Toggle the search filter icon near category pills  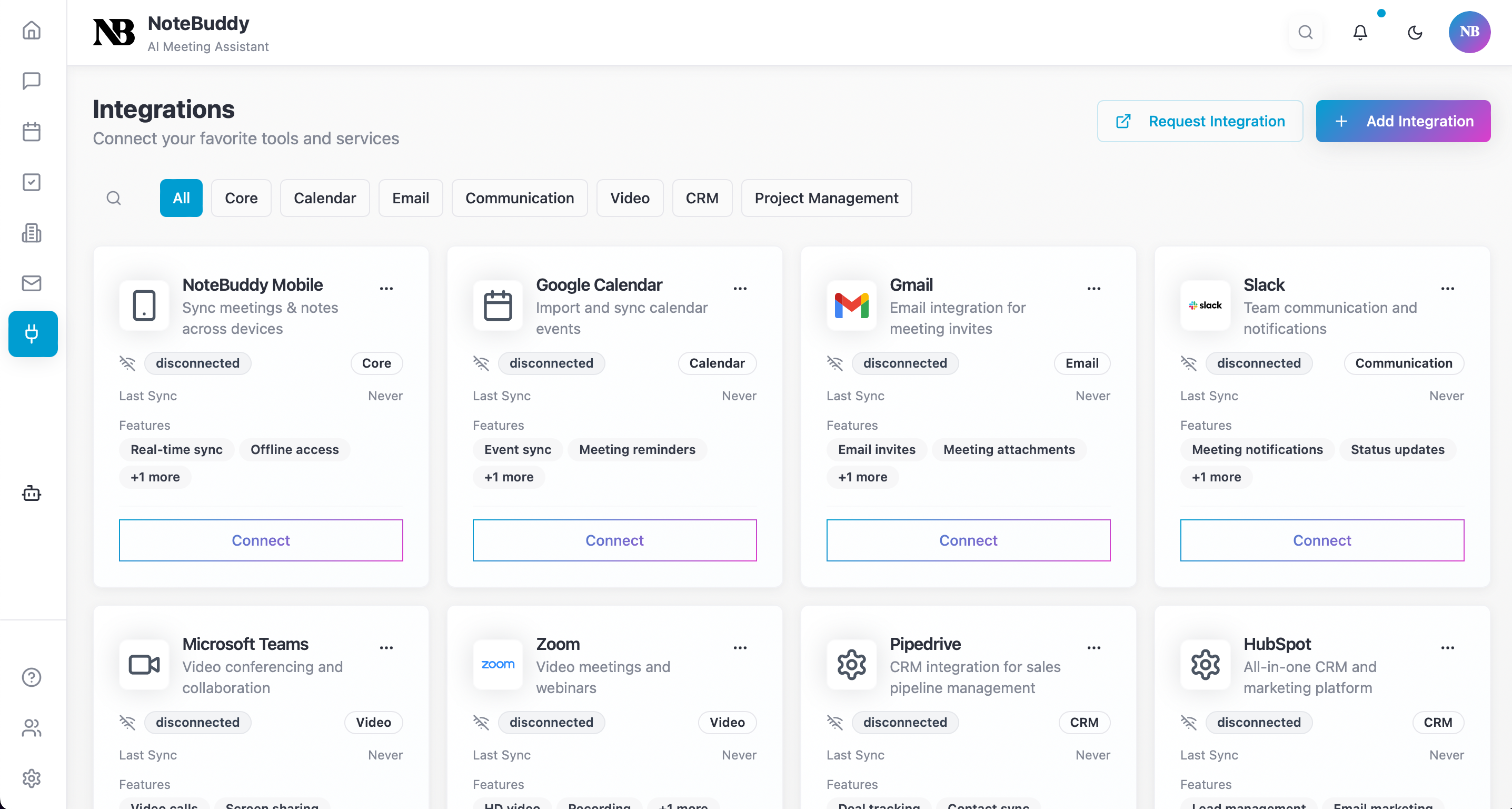click(x=114, y=198)
